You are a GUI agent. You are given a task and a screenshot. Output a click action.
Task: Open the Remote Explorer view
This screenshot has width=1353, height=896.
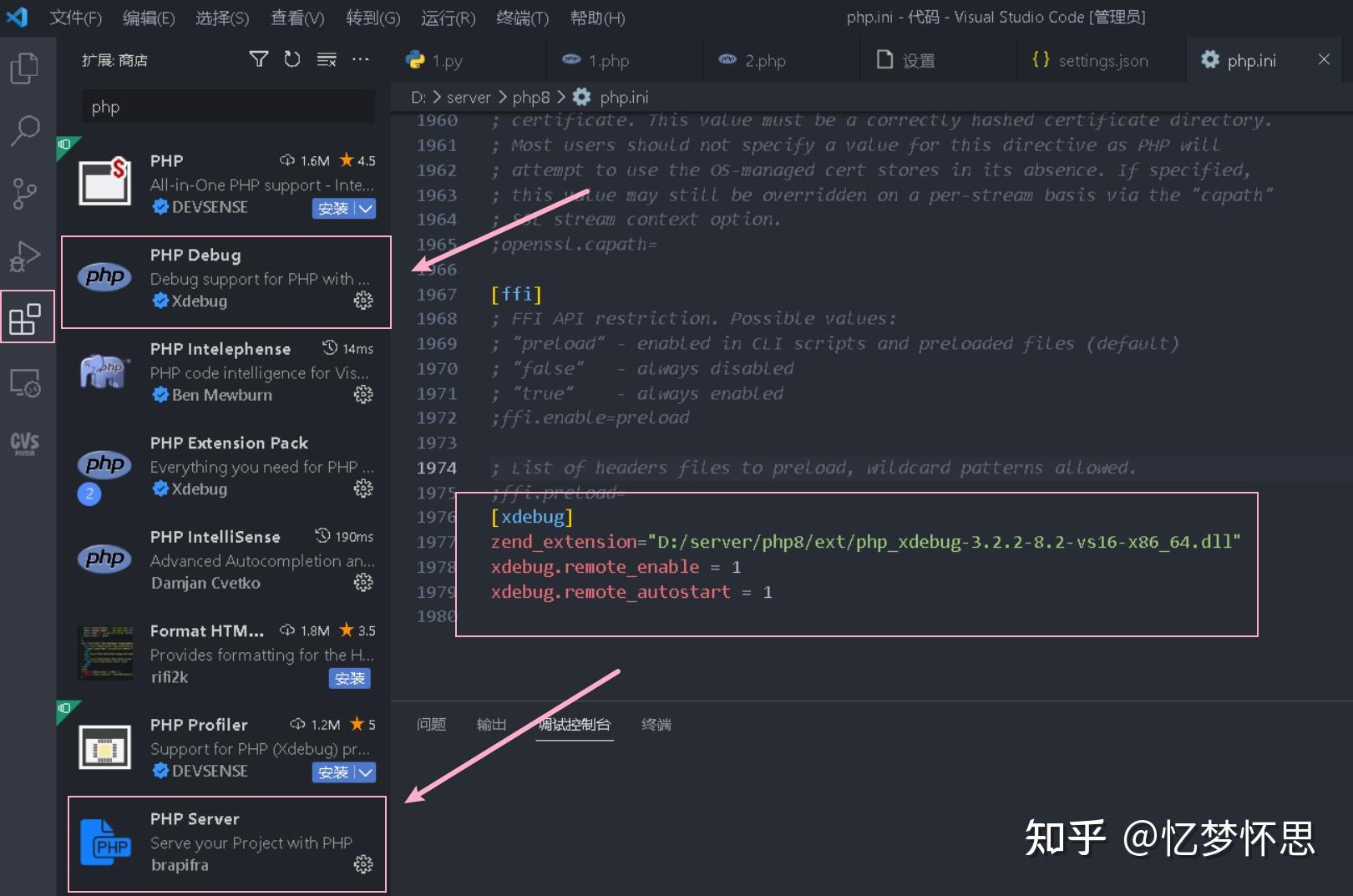pos(27,382)
